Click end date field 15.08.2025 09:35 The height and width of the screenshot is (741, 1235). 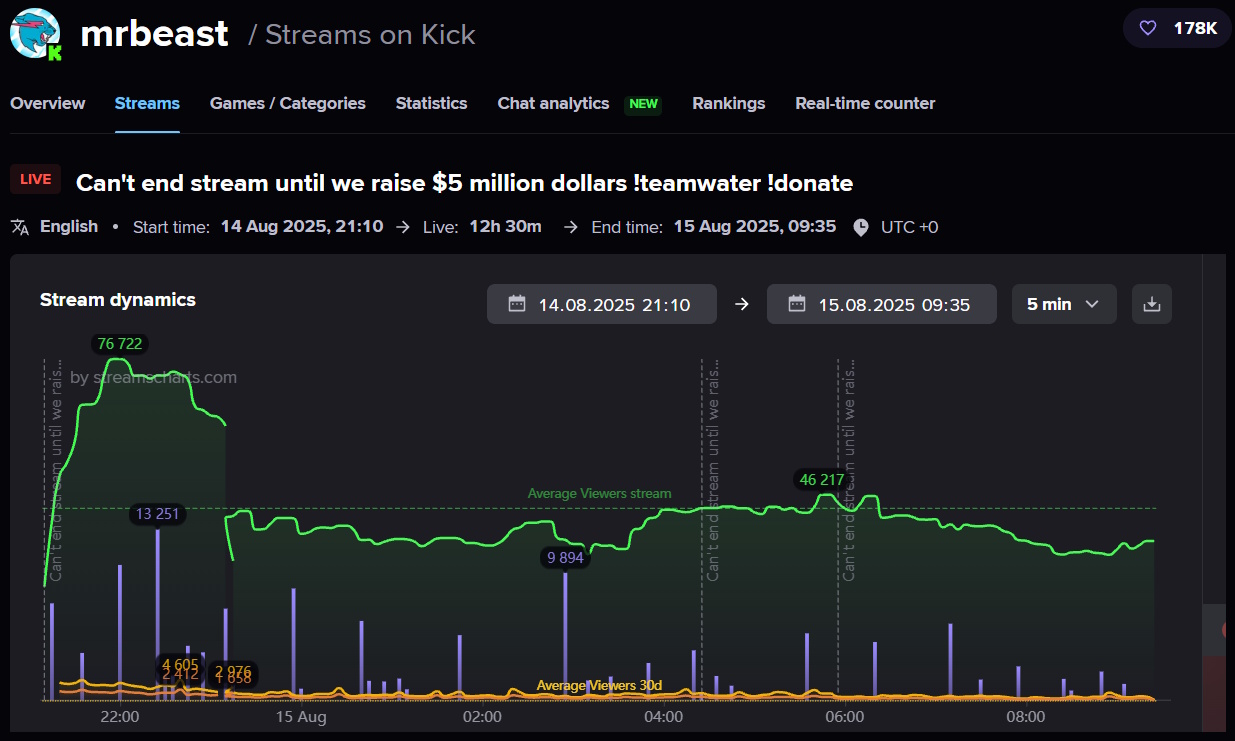[882, 304]
